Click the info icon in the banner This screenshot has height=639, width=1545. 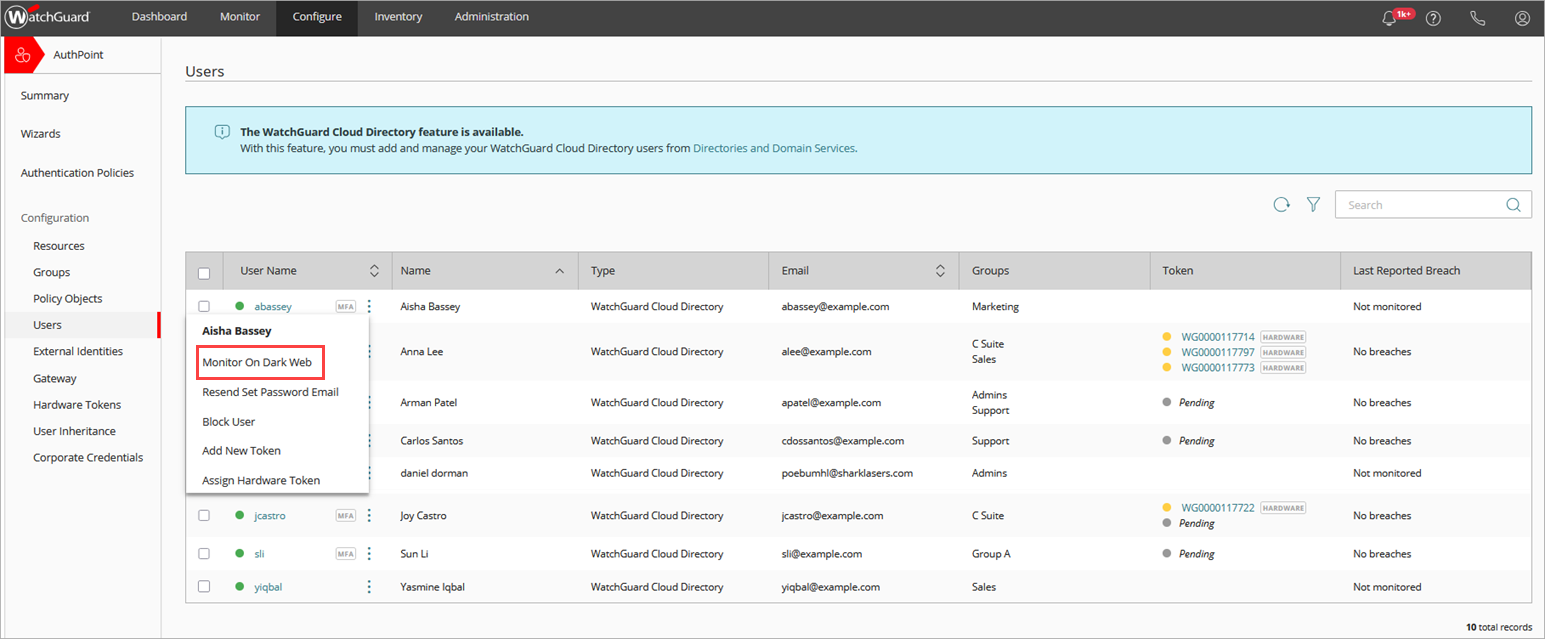[221, 132]
